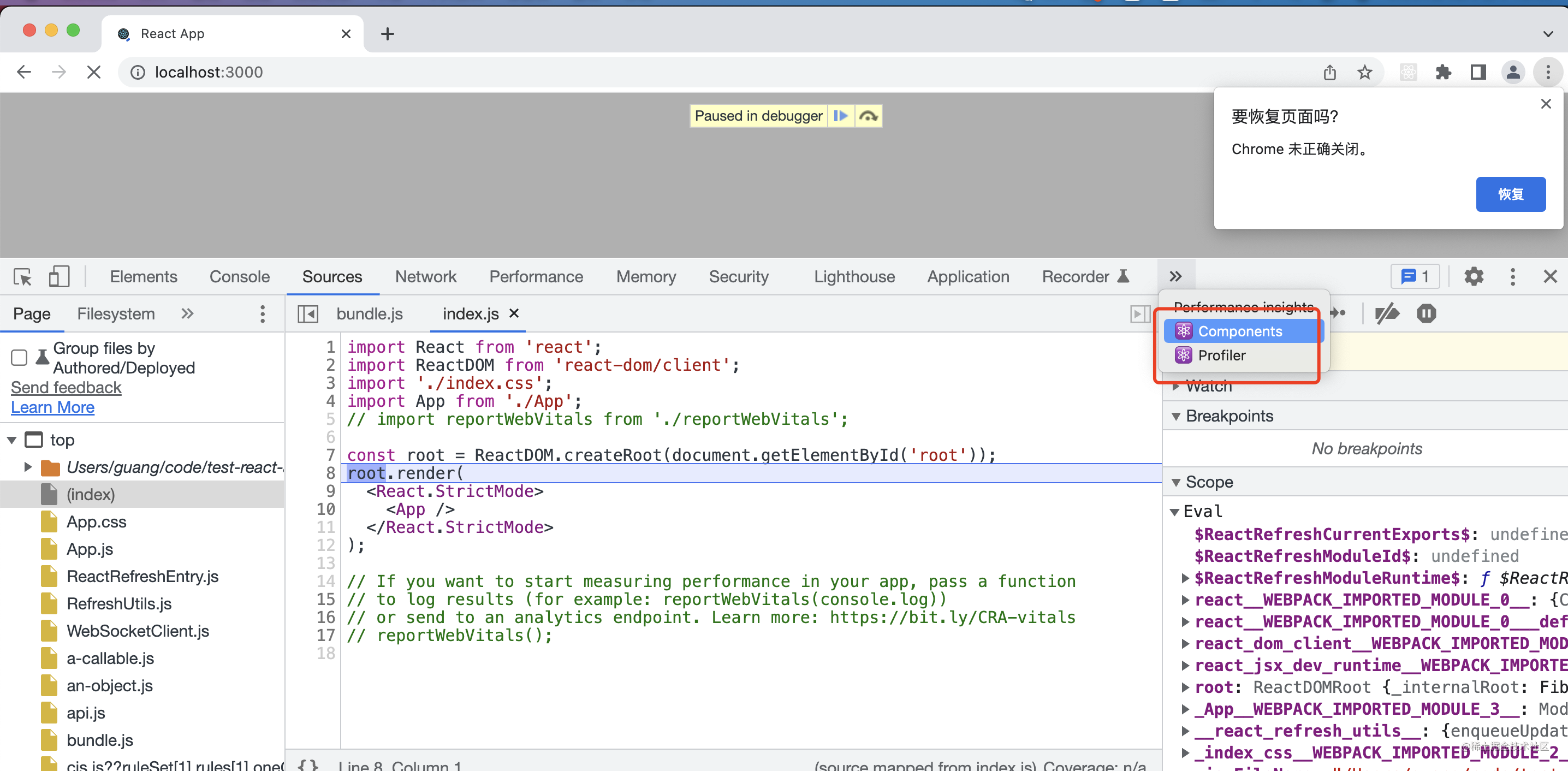The image size is (1568, 771).
Task: Toggle device toolbar icon
Action: [x=59, y=277]
